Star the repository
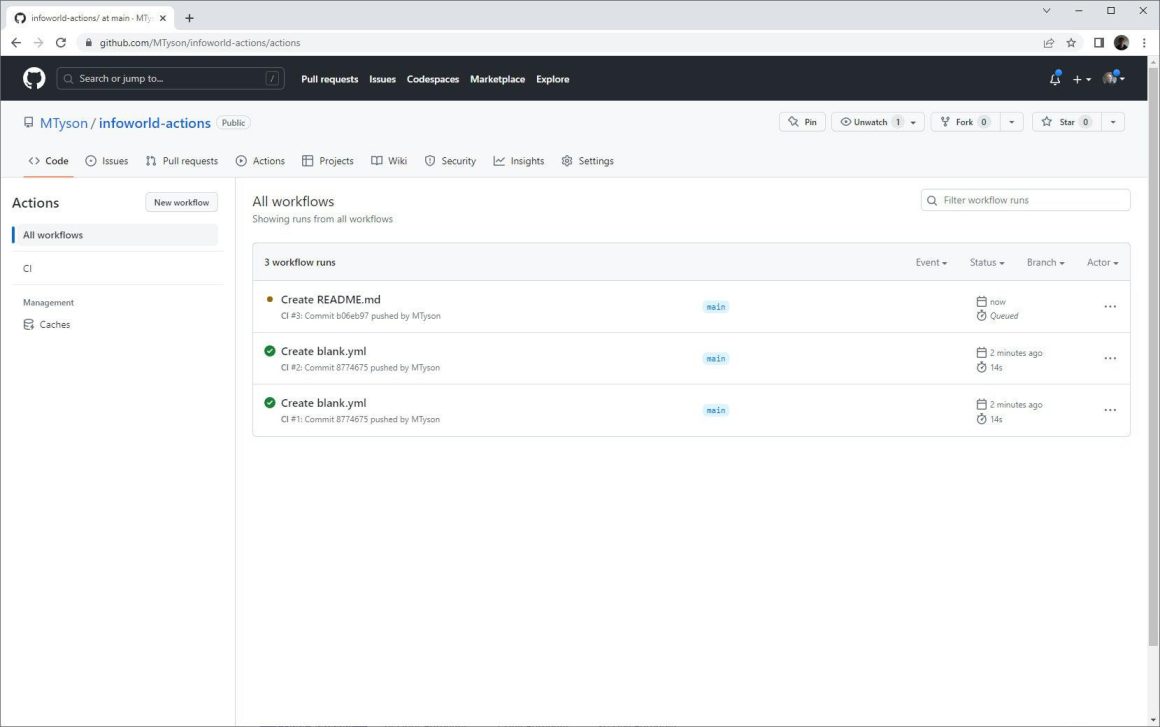1160x727 pixels. 1066,122
